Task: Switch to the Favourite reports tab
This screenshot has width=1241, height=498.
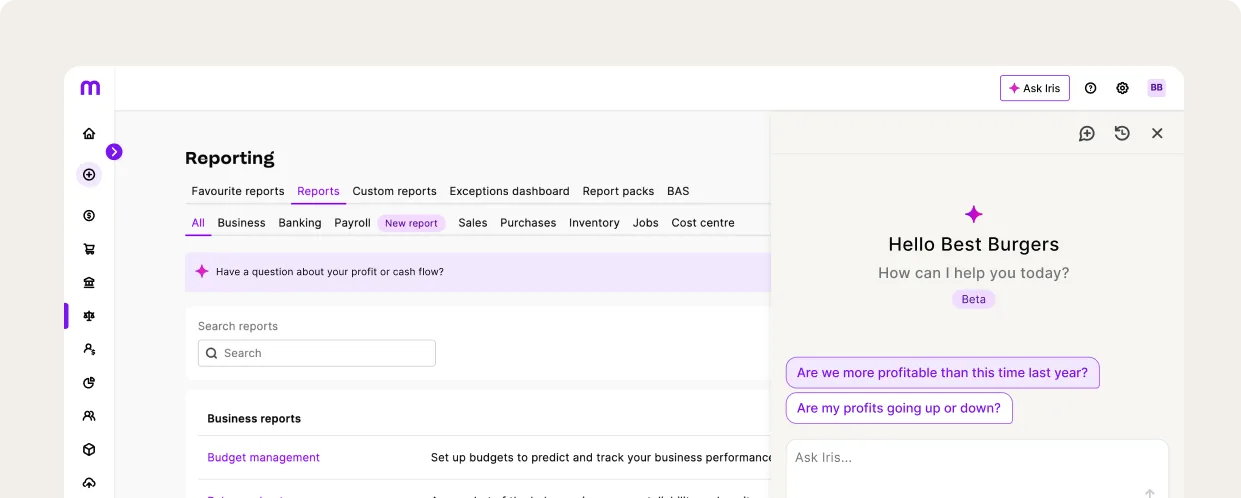Action: tap(238, 191)
